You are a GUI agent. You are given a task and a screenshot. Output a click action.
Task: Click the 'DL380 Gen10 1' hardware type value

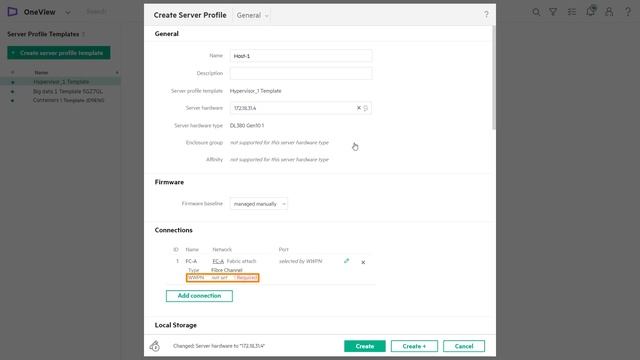247,126
